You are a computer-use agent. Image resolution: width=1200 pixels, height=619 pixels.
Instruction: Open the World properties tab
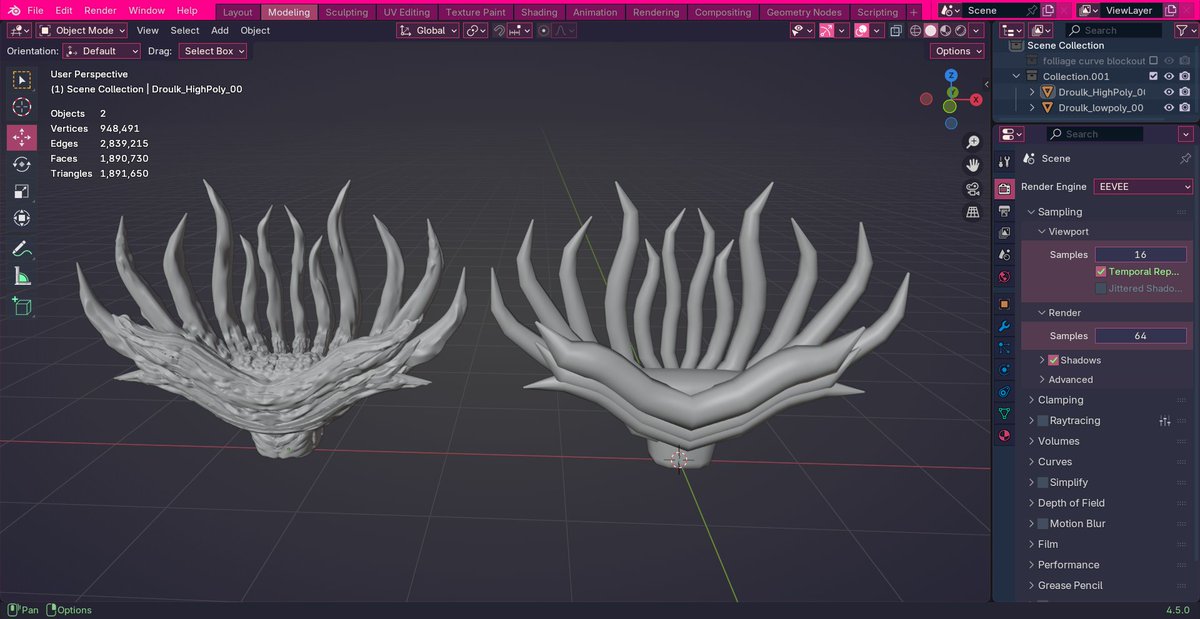[x=1004, y=277]
